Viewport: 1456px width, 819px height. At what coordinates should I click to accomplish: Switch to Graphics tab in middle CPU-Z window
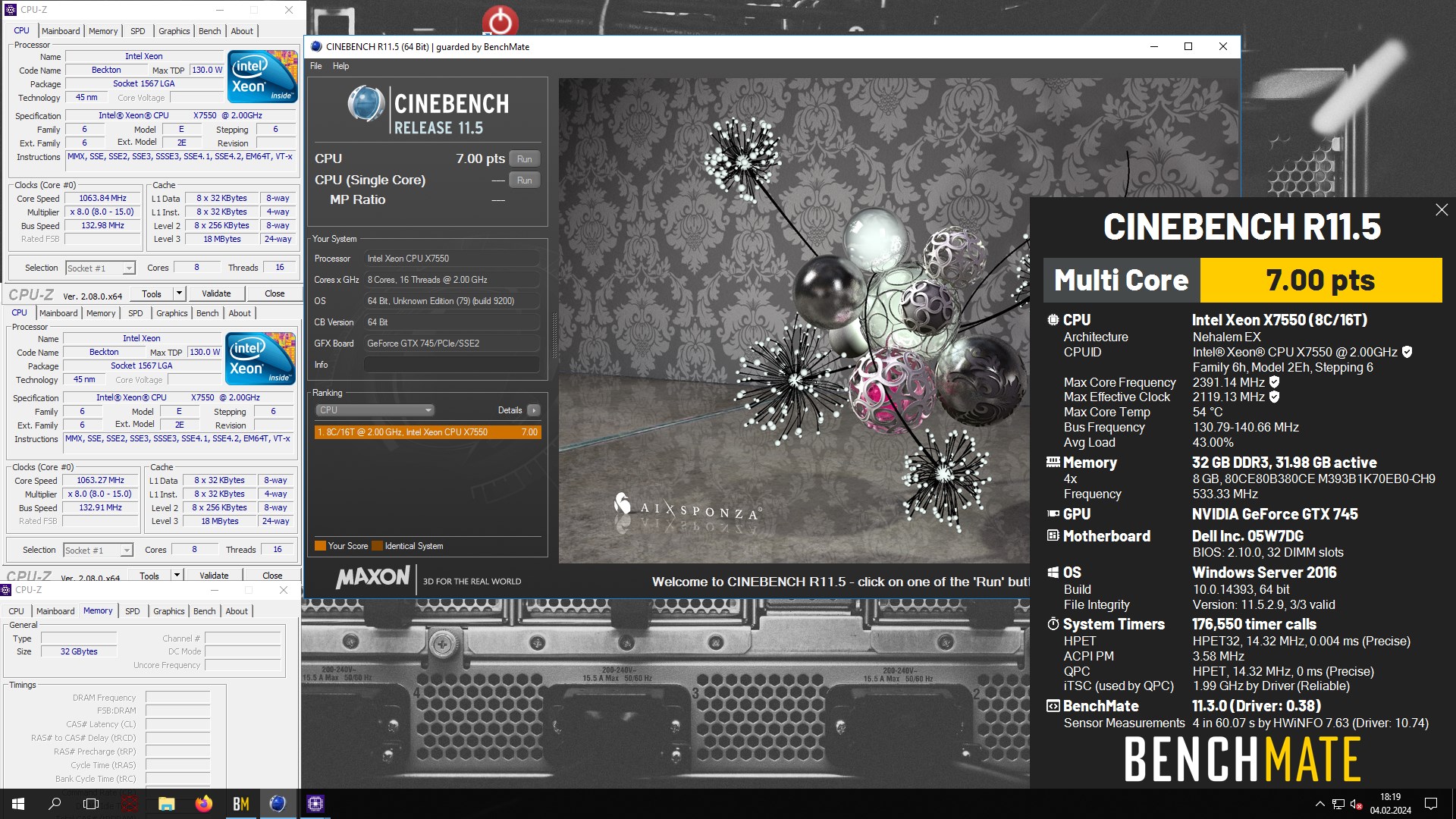pyautogui.click(x=172, y=313)
